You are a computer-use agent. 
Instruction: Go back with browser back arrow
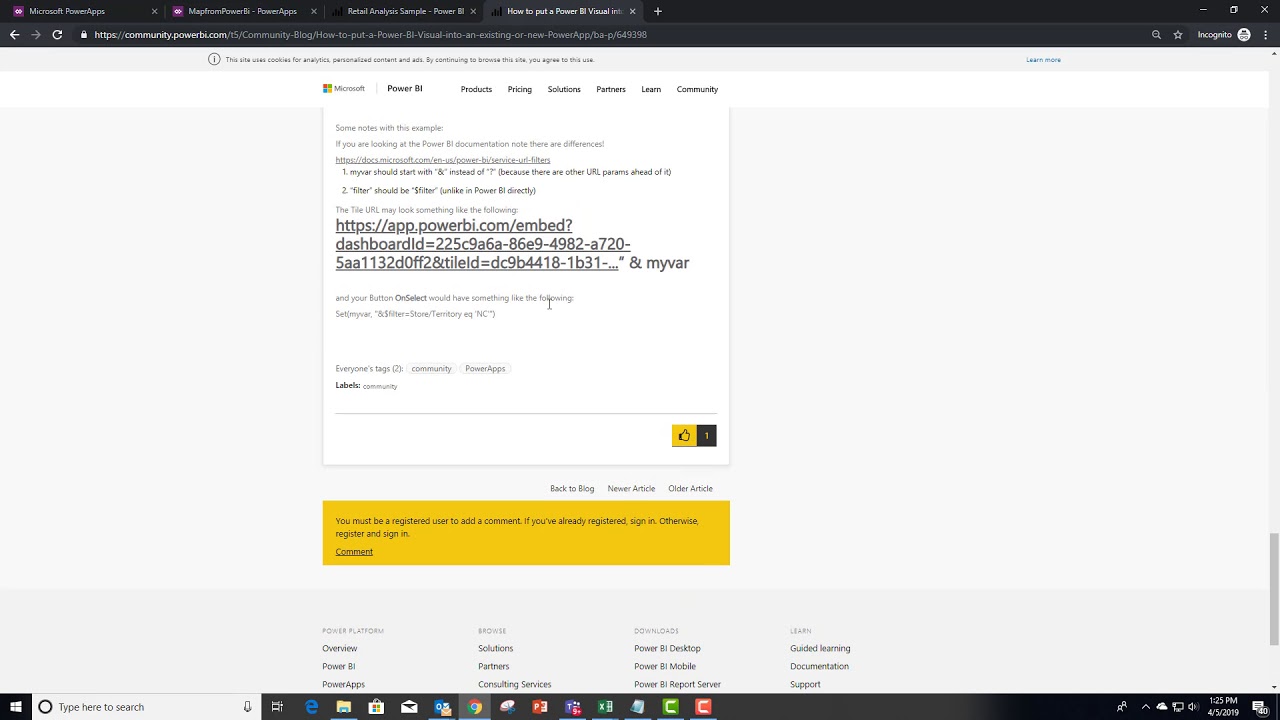14,34
